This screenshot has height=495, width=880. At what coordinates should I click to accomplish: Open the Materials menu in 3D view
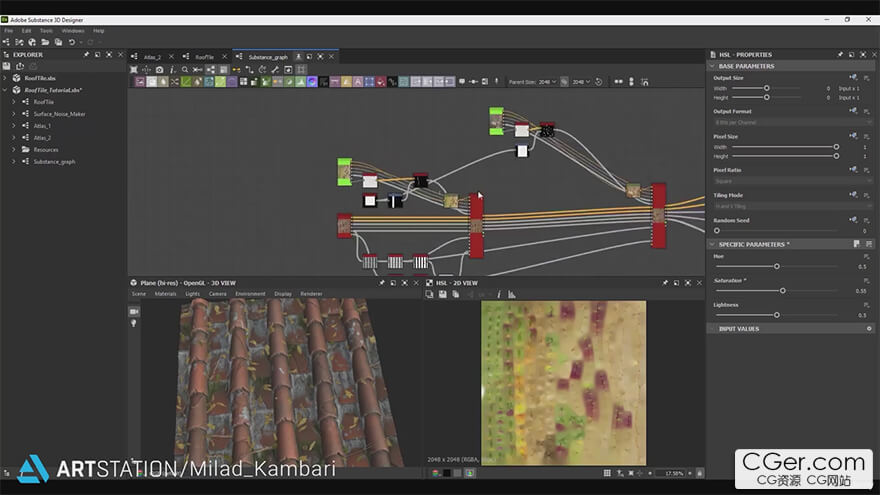click(x=166, y=294)
